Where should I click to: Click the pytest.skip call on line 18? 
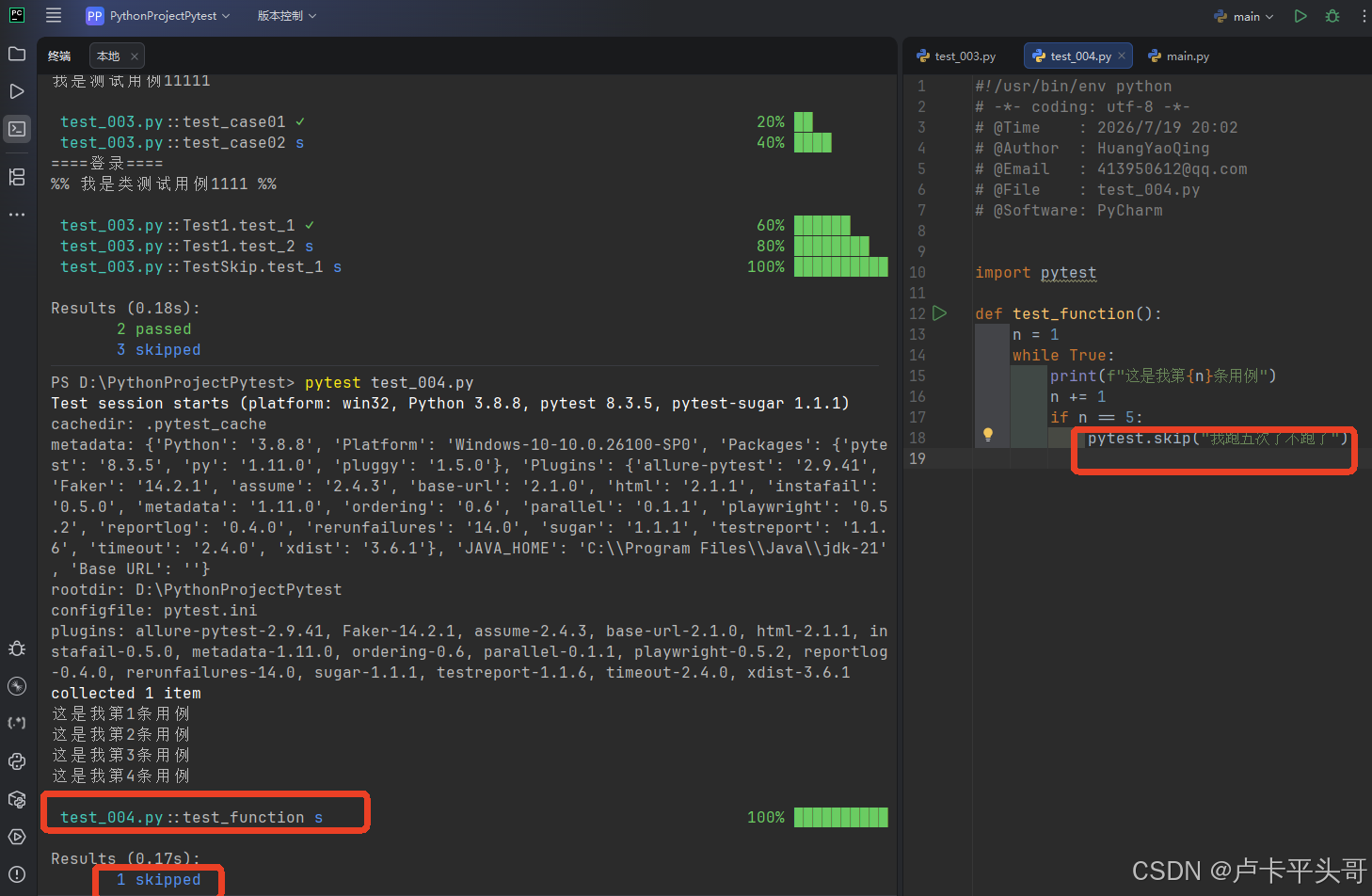[x=1218, y=439]
